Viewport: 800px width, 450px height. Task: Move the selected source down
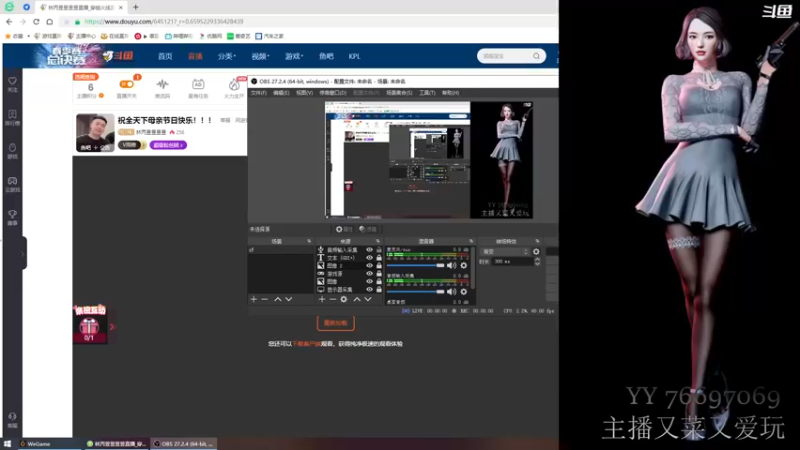click(368, 299)
